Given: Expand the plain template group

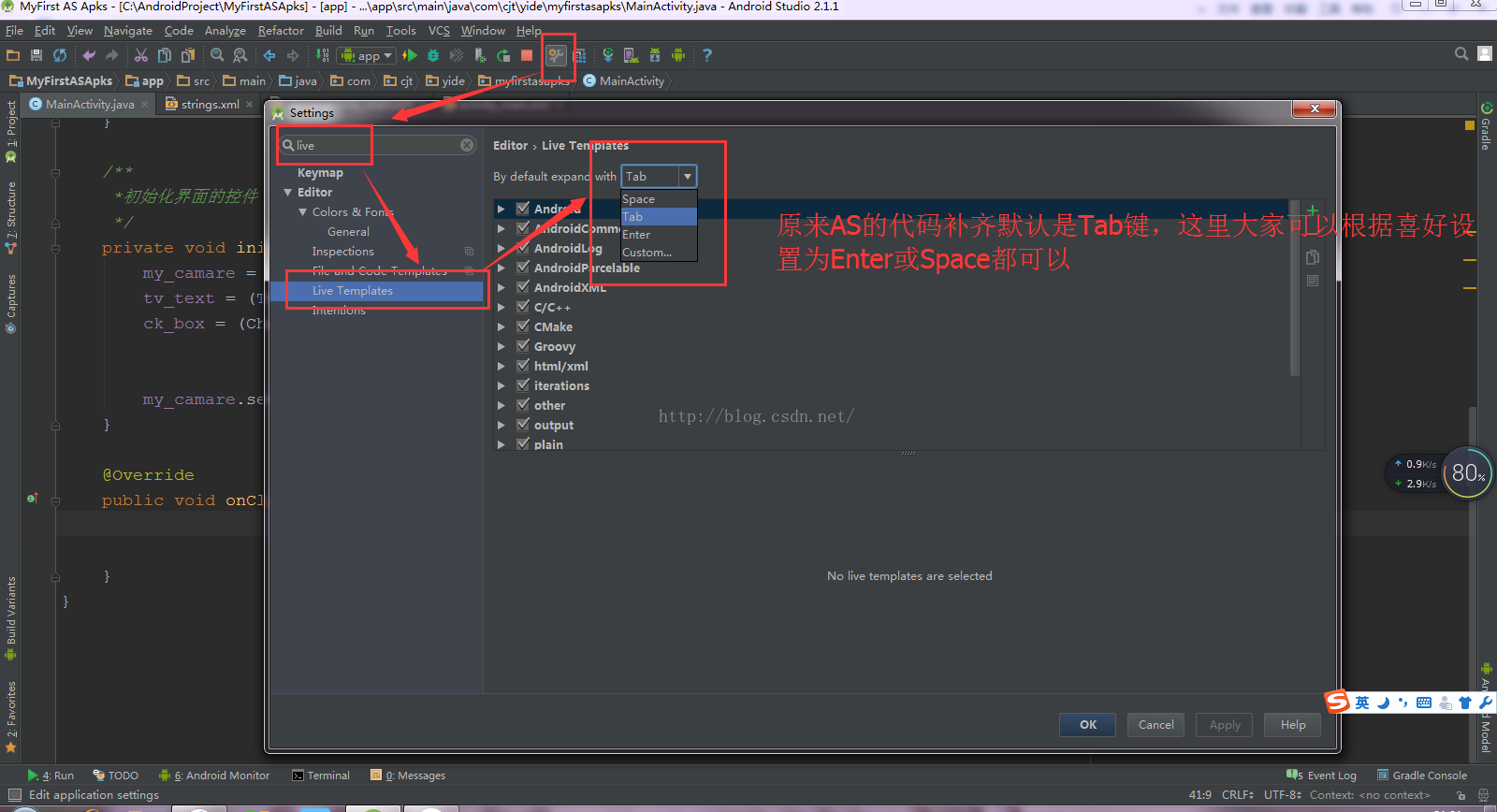Looking at the screenshot, I should click(501, 444).
